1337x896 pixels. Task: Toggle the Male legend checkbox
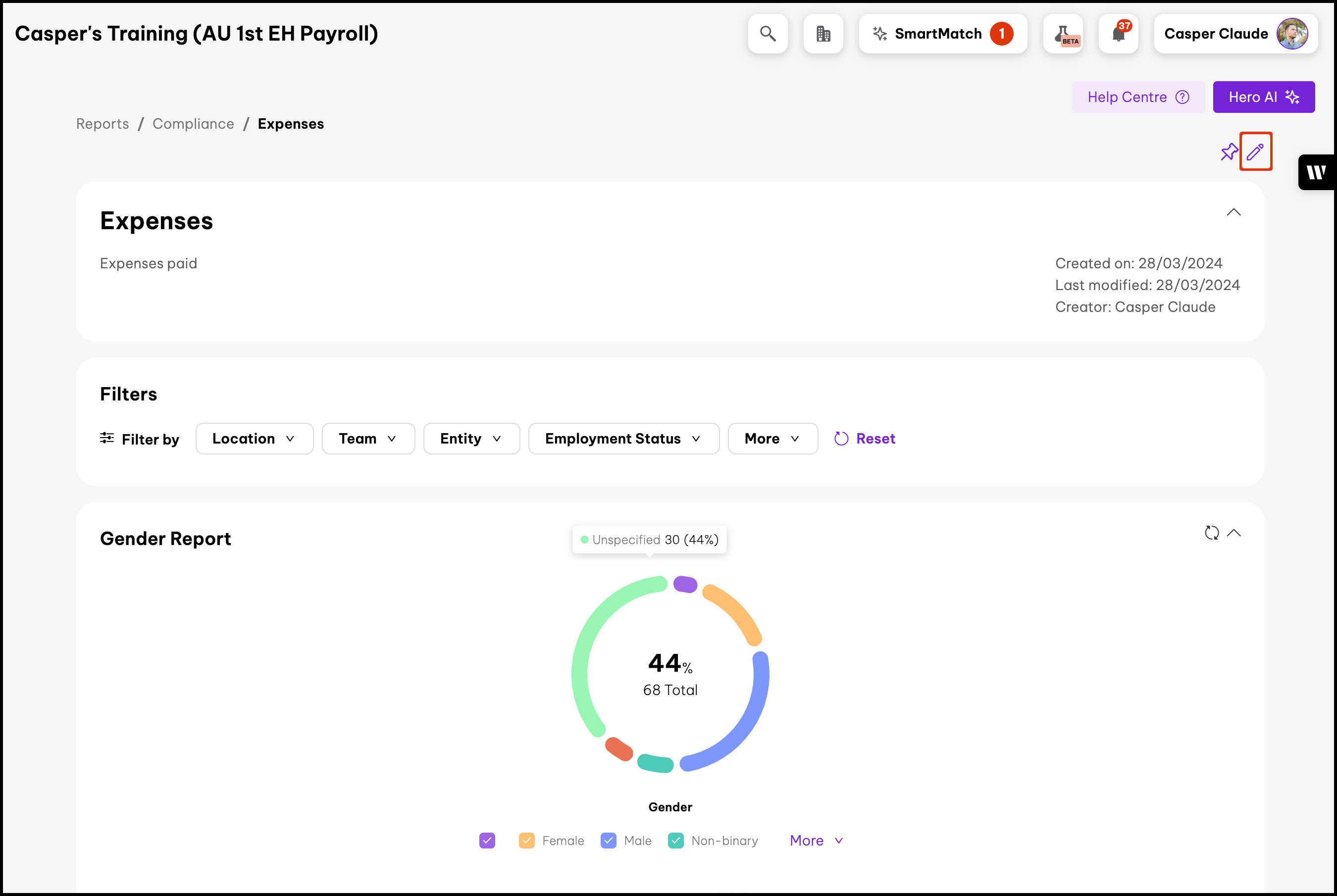(x=608, y=841)
